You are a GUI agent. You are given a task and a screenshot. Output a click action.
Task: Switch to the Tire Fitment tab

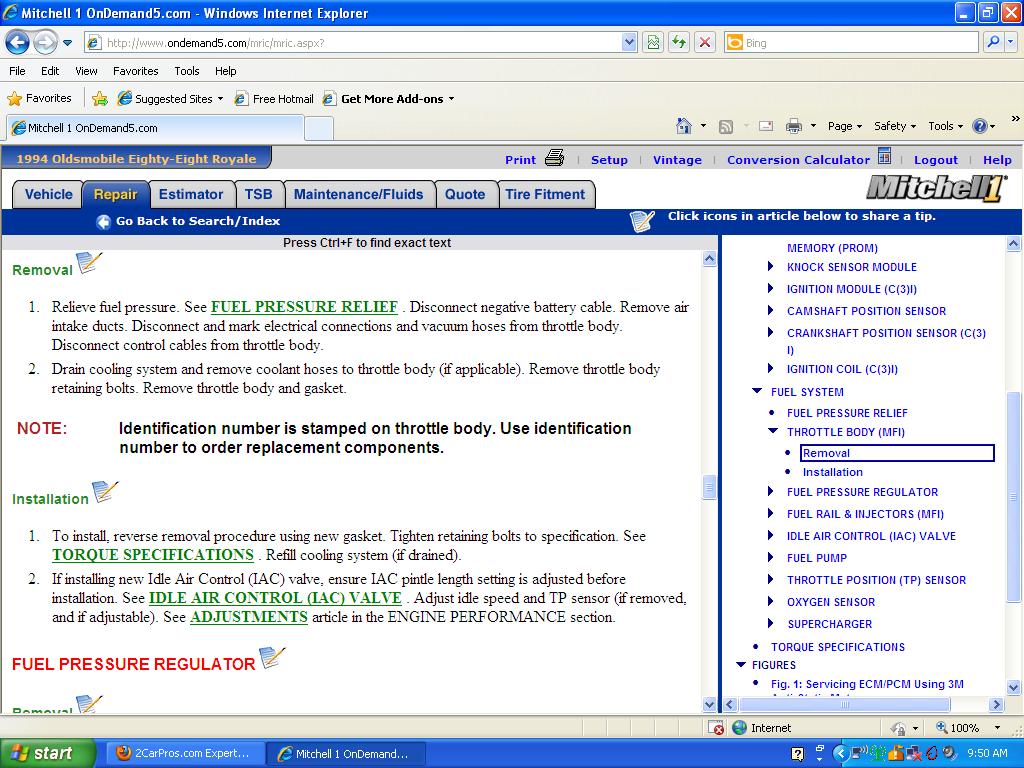[545, 194]
